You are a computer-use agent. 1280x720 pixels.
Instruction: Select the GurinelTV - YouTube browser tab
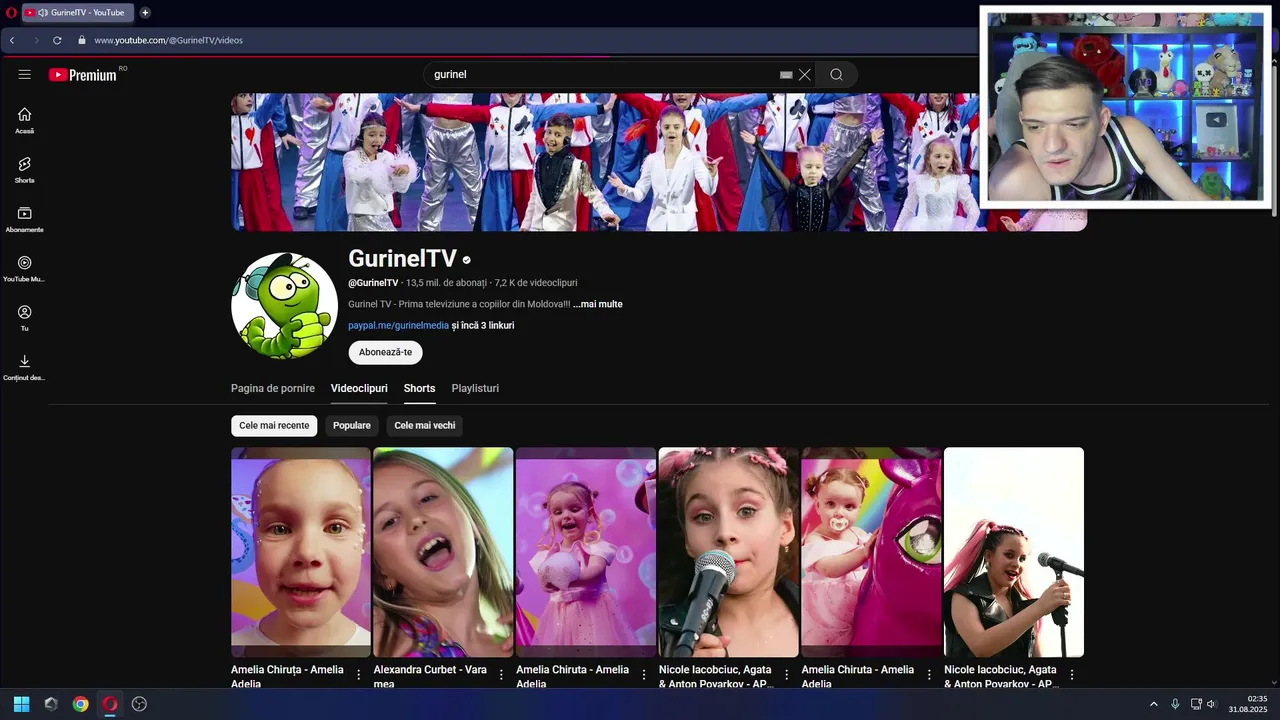pos(78,12)
